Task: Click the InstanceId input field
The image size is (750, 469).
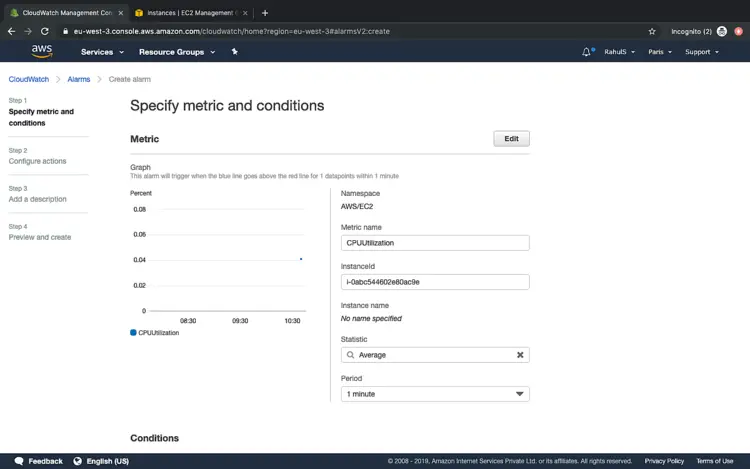Action: pyautogui.click(x=435, y=282)
